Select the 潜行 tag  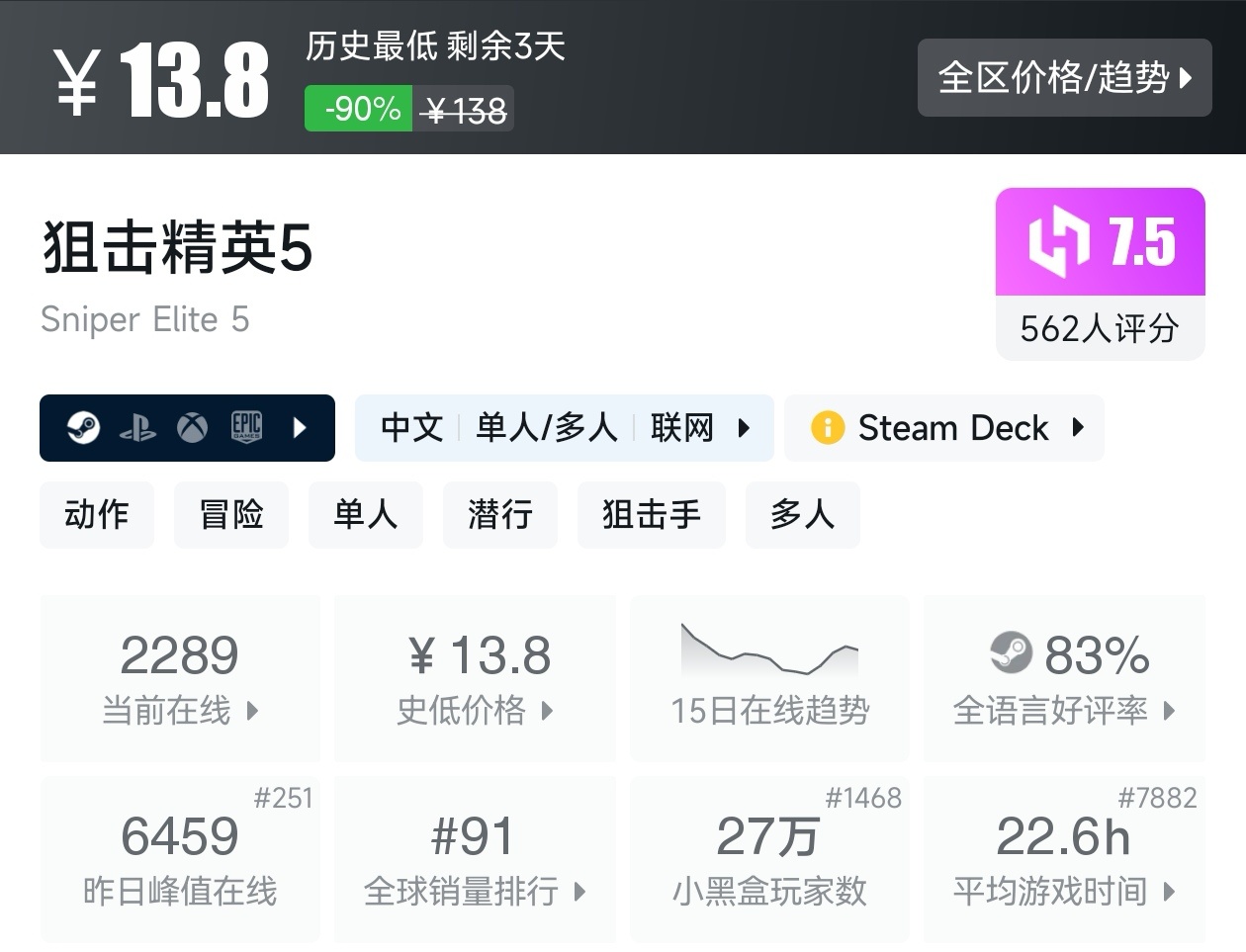point(499,515)
